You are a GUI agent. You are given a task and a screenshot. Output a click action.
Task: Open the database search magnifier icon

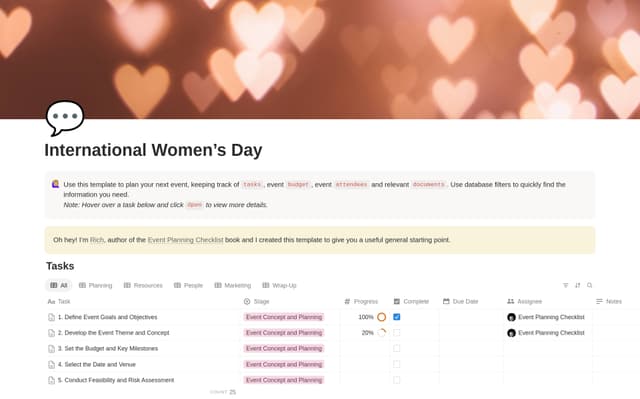pos(589,286)
